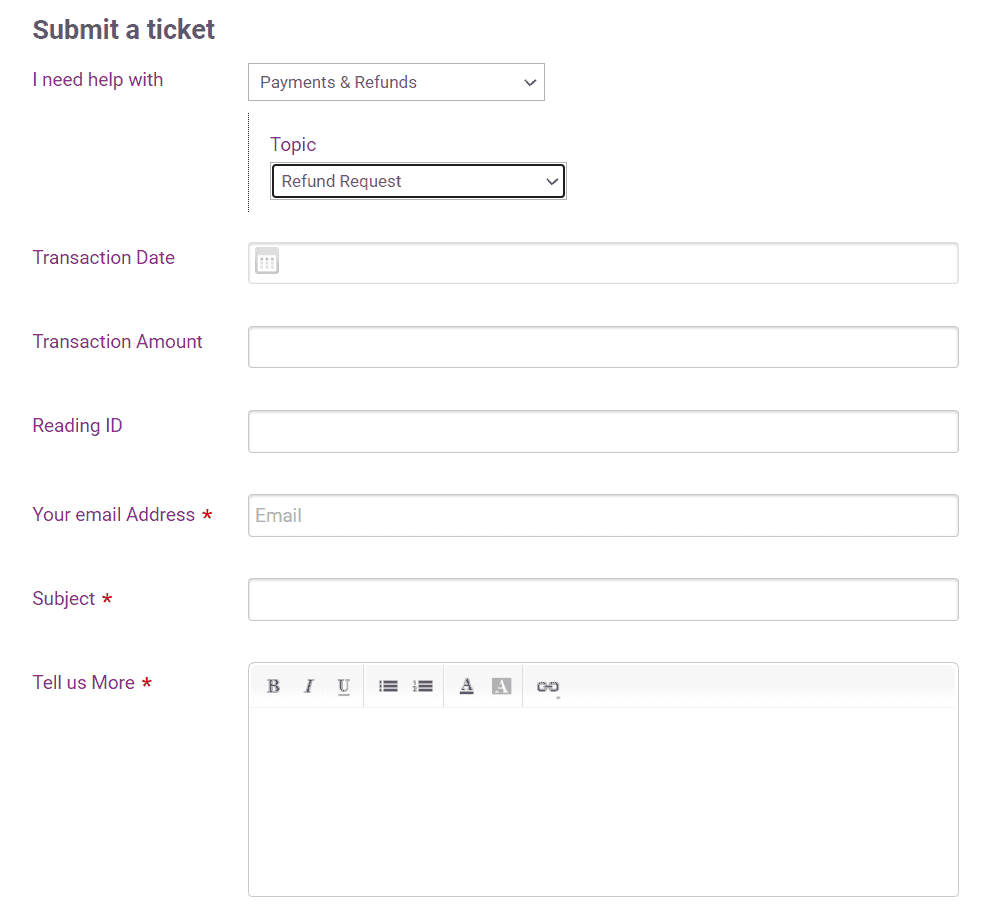Open the text color picker
Screen dimensions: 983x907
pyautogui.click(x=466, y=686)
